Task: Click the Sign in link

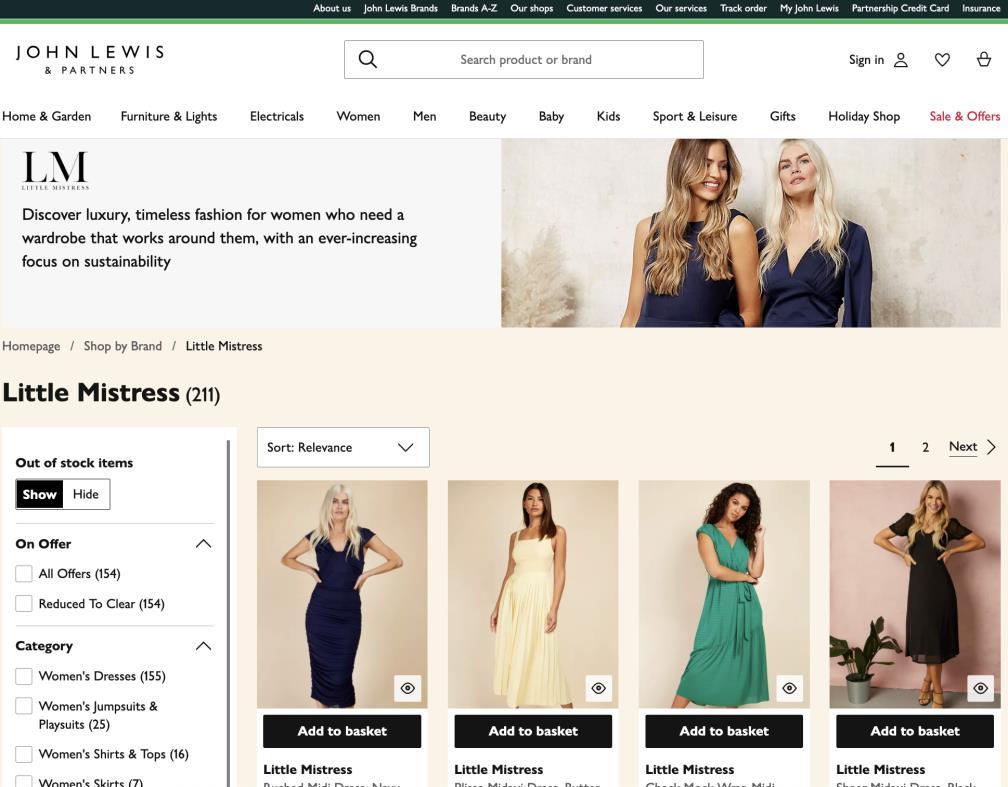Action: point(866,60)
